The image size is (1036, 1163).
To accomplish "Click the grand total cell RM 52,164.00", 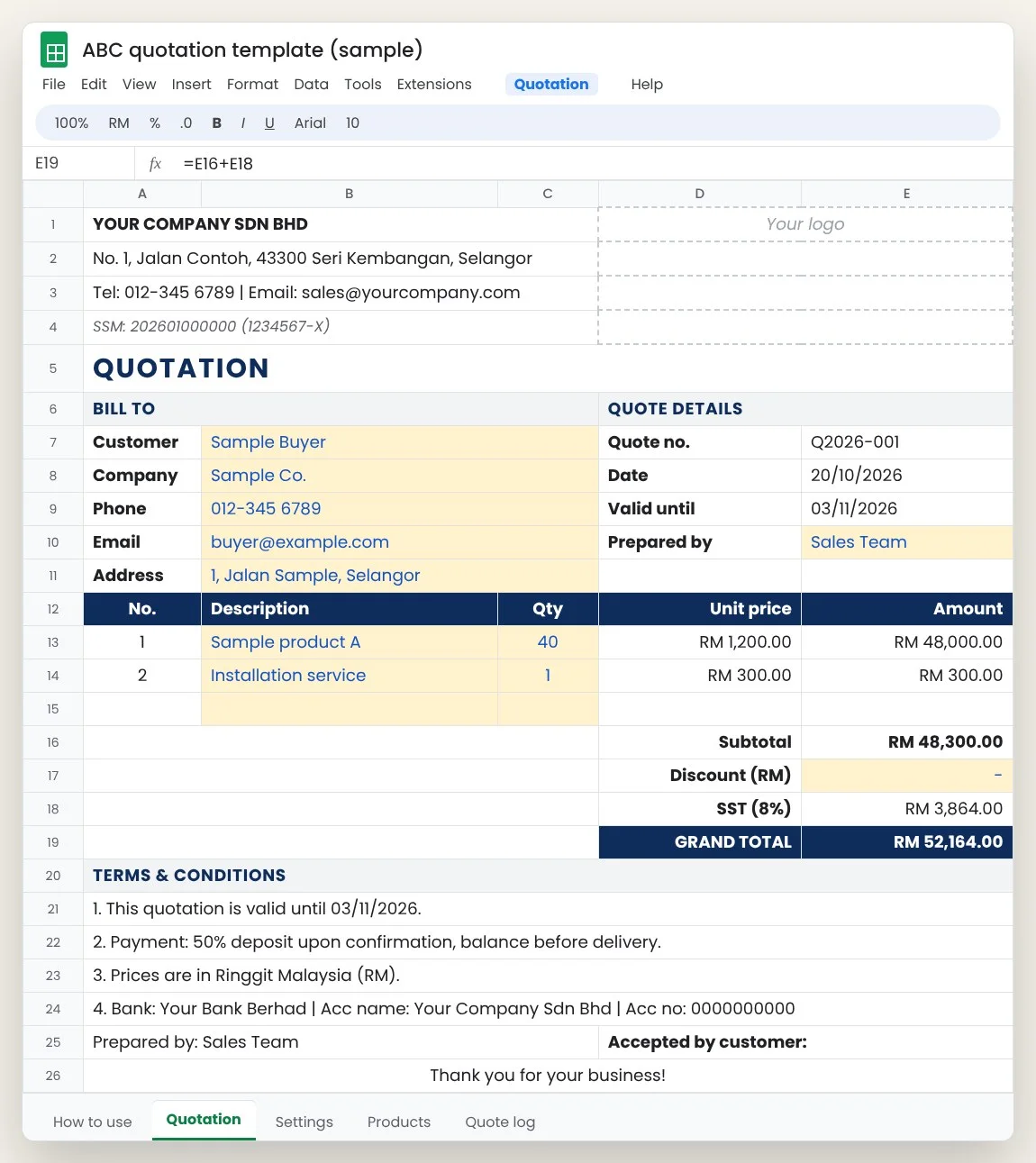I will [x=907, y=842].
